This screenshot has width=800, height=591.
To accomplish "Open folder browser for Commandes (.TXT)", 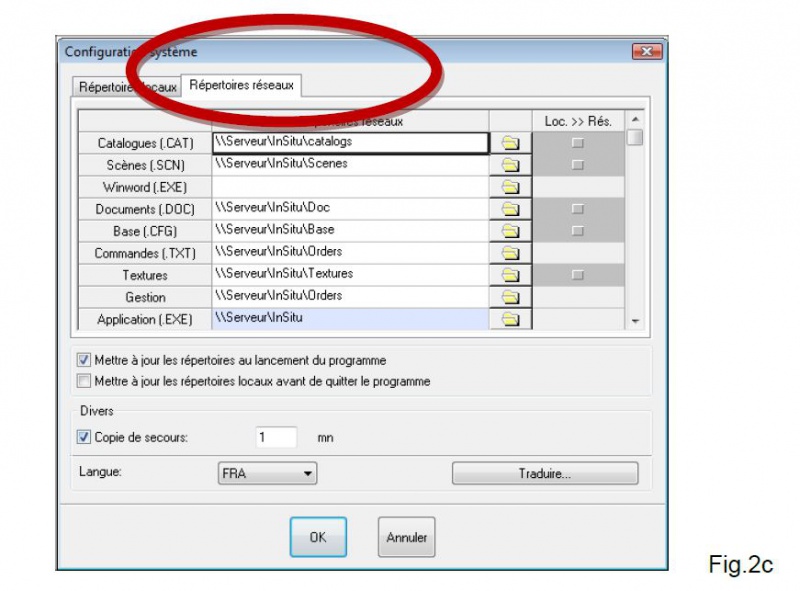I will pos(510,253).
